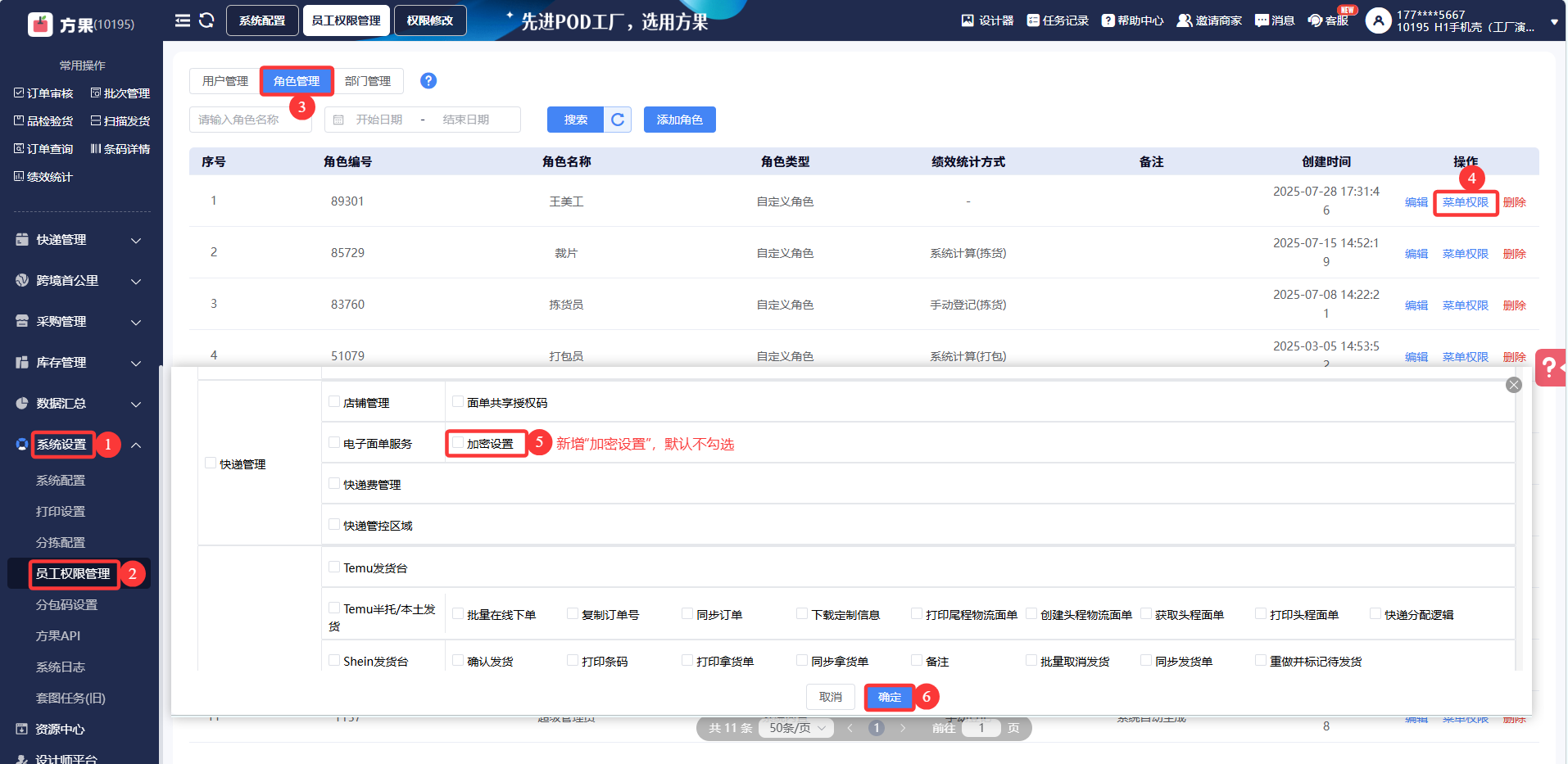Collapse the 系统设置 sidebar section
The image size is (1568, 764).
pyautogui.click(x=136, y=445)
